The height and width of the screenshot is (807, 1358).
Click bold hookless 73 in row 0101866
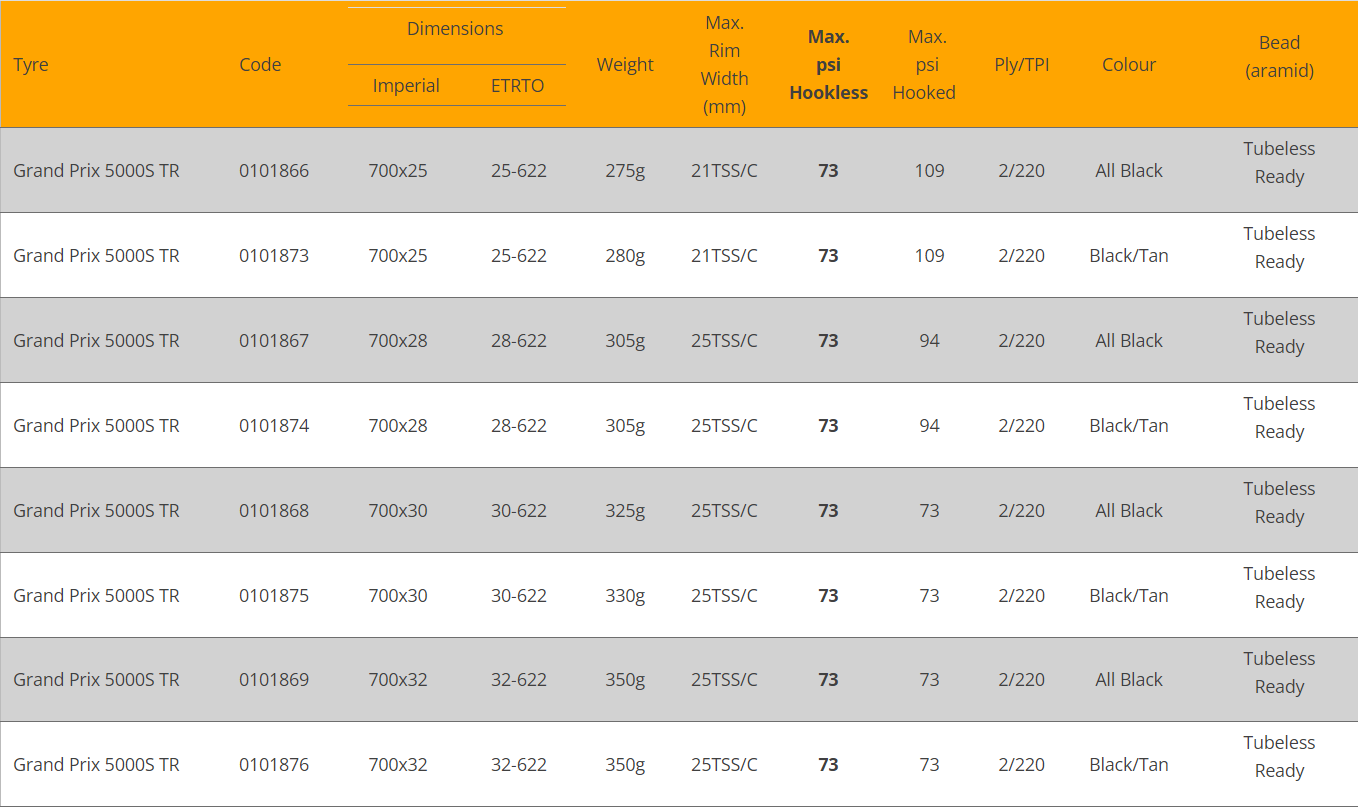tap(828, 171)
